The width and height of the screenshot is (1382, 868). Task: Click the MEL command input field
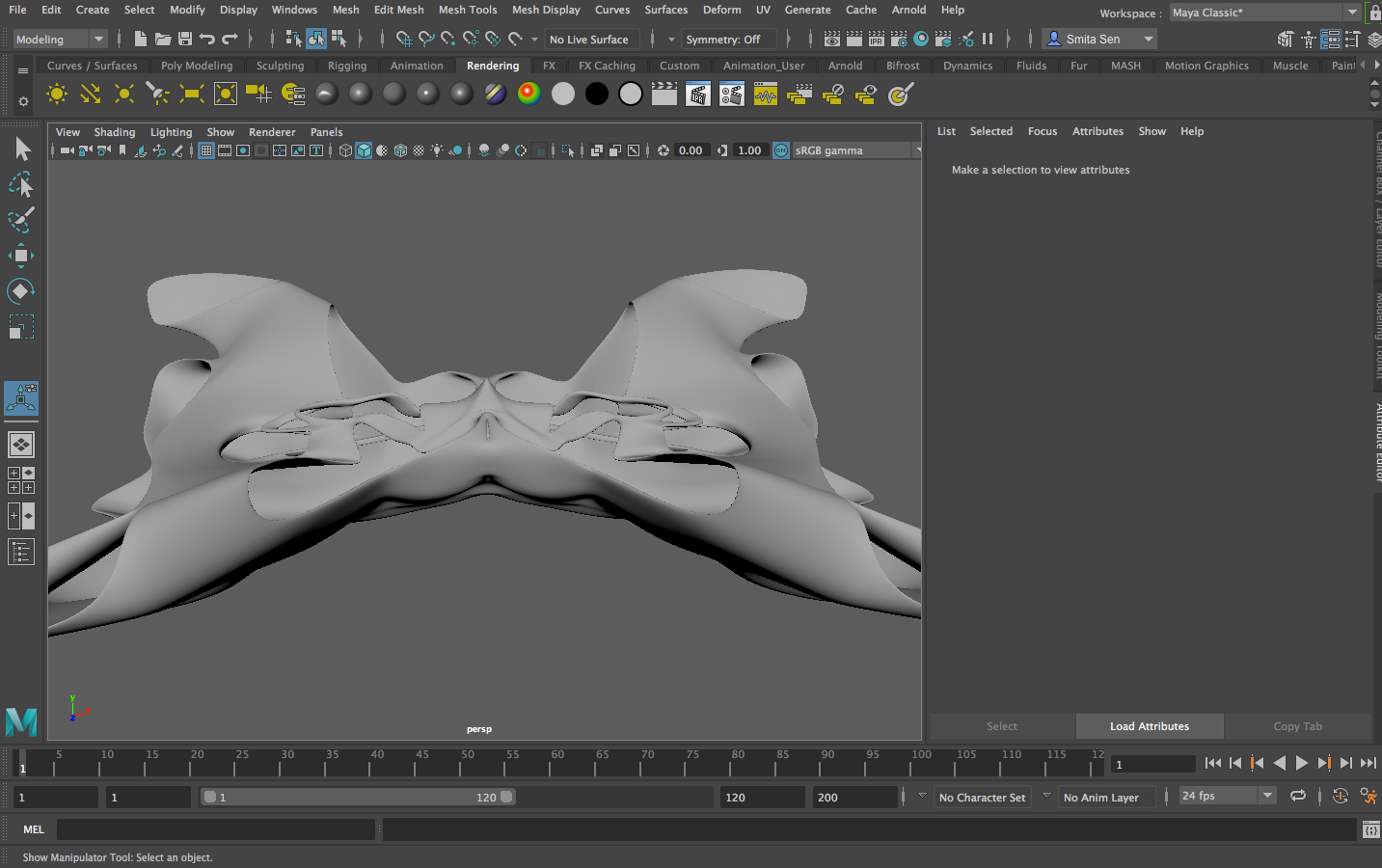215,829
